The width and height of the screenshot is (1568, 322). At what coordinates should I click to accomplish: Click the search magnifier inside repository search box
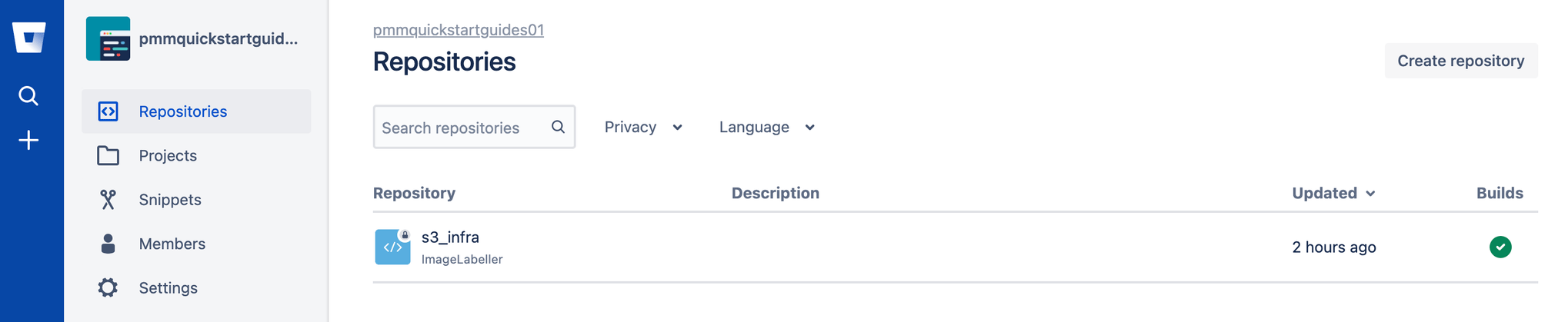tap(558, 127)
